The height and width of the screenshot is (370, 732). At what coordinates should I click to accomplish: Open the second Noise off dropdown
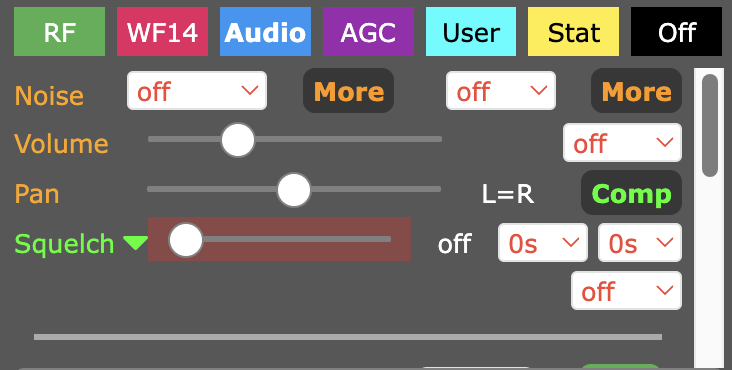point(501,91)
